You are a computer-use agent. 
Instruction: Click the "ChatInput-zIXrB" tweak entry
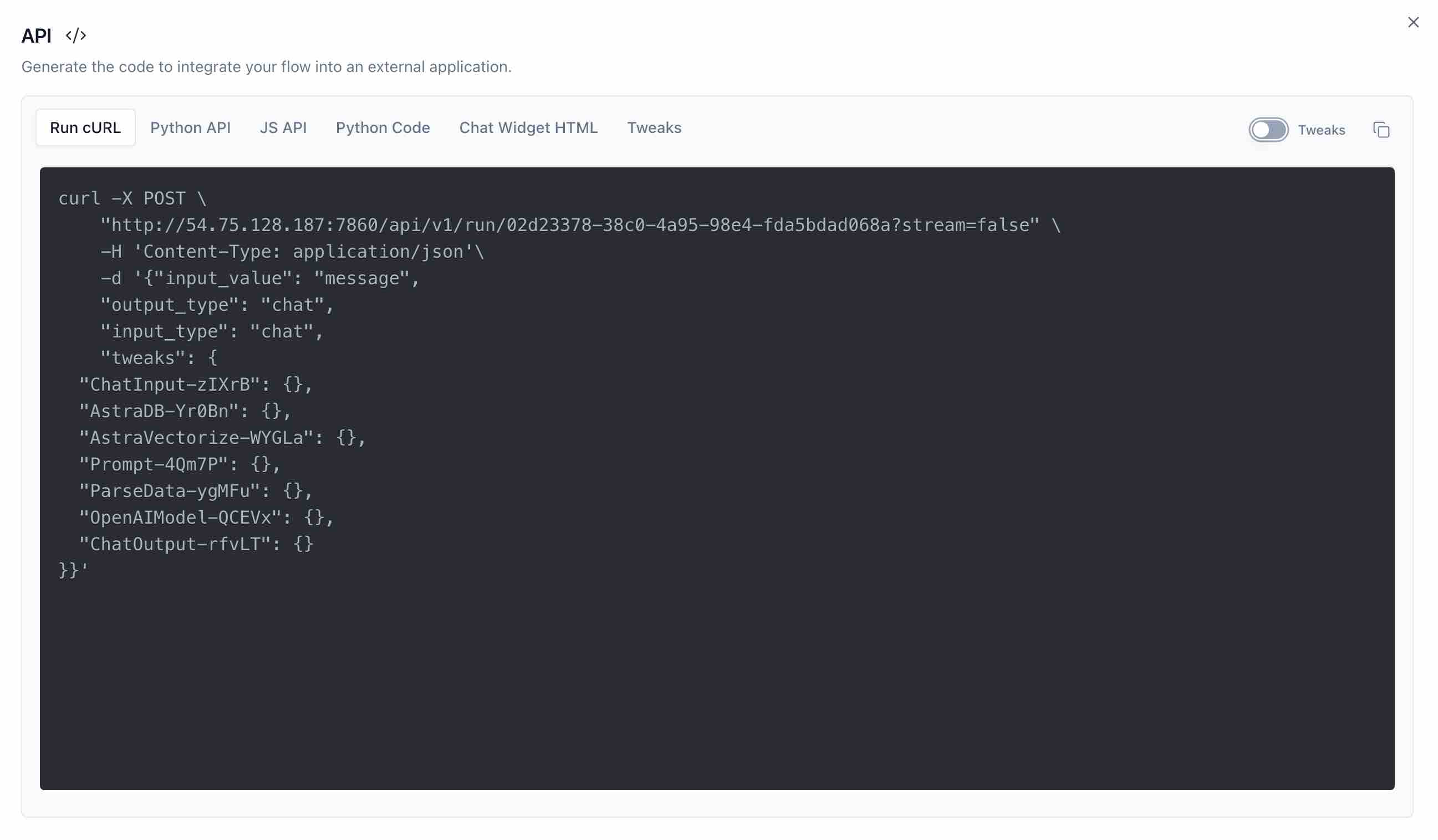coord(195,385)
